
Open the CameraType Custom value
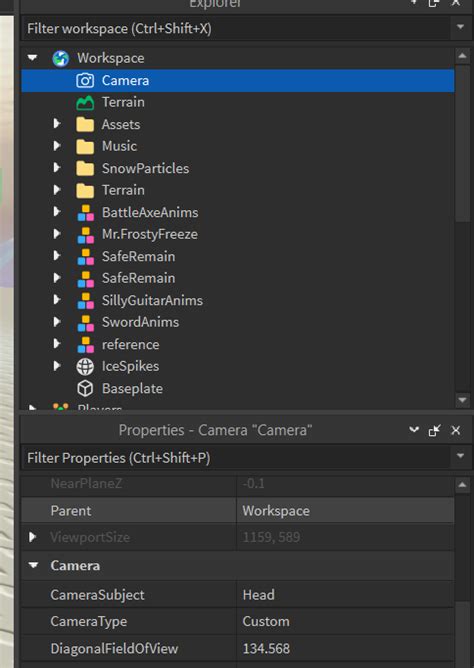345,621
